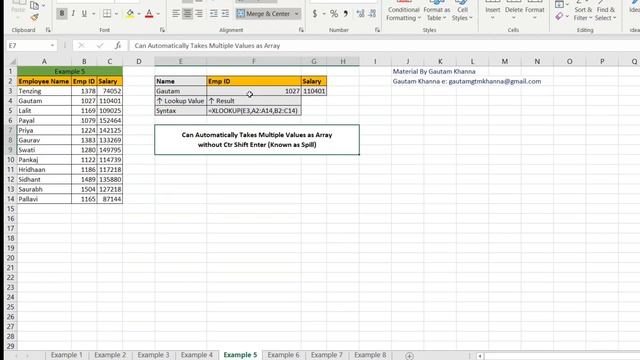Image resolution: width=640 pixels, height=360 pixels.
Task: Click the Fill down icon
Action: coord(559,4)
